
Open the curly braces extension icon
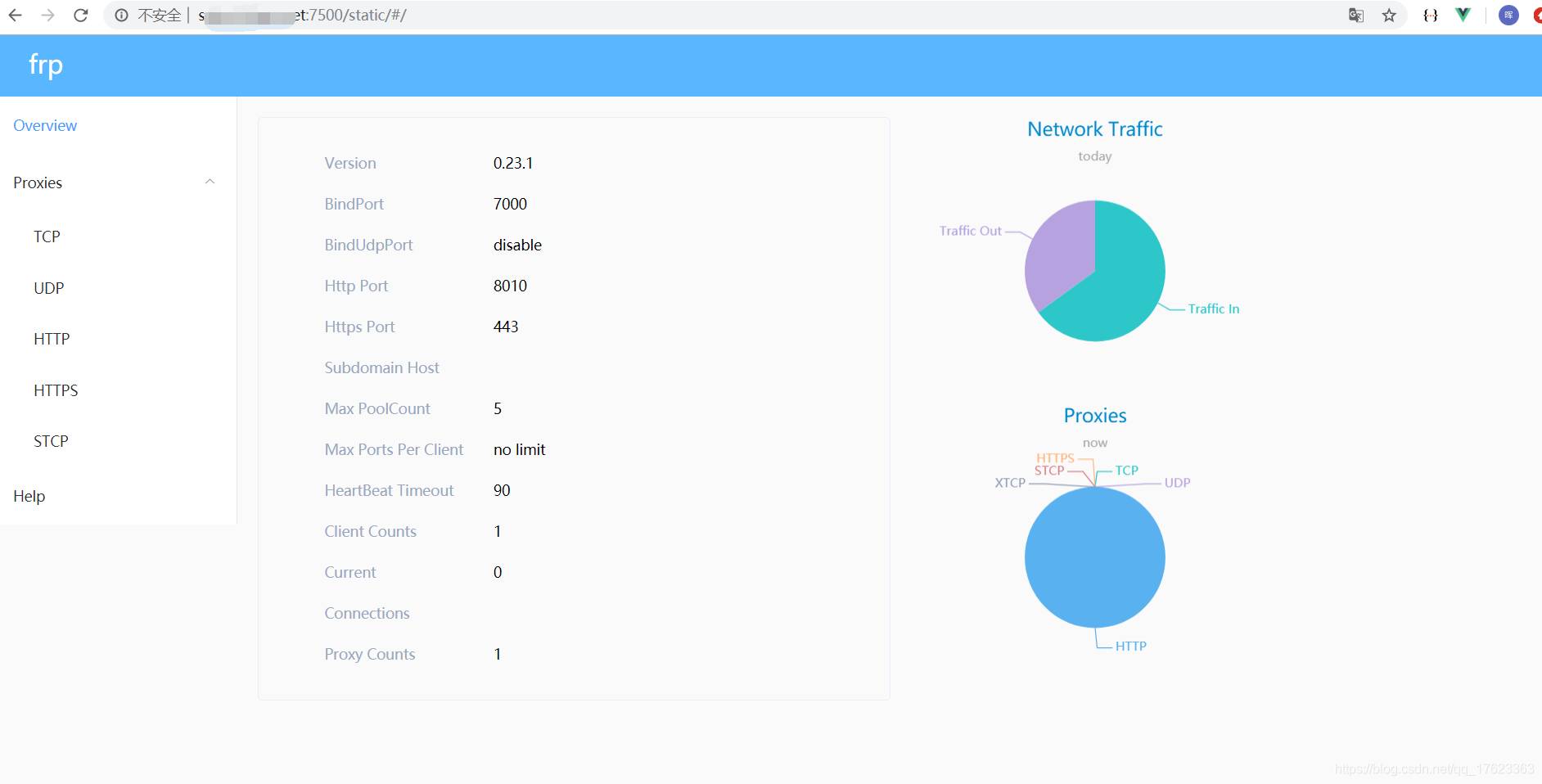1430,16
